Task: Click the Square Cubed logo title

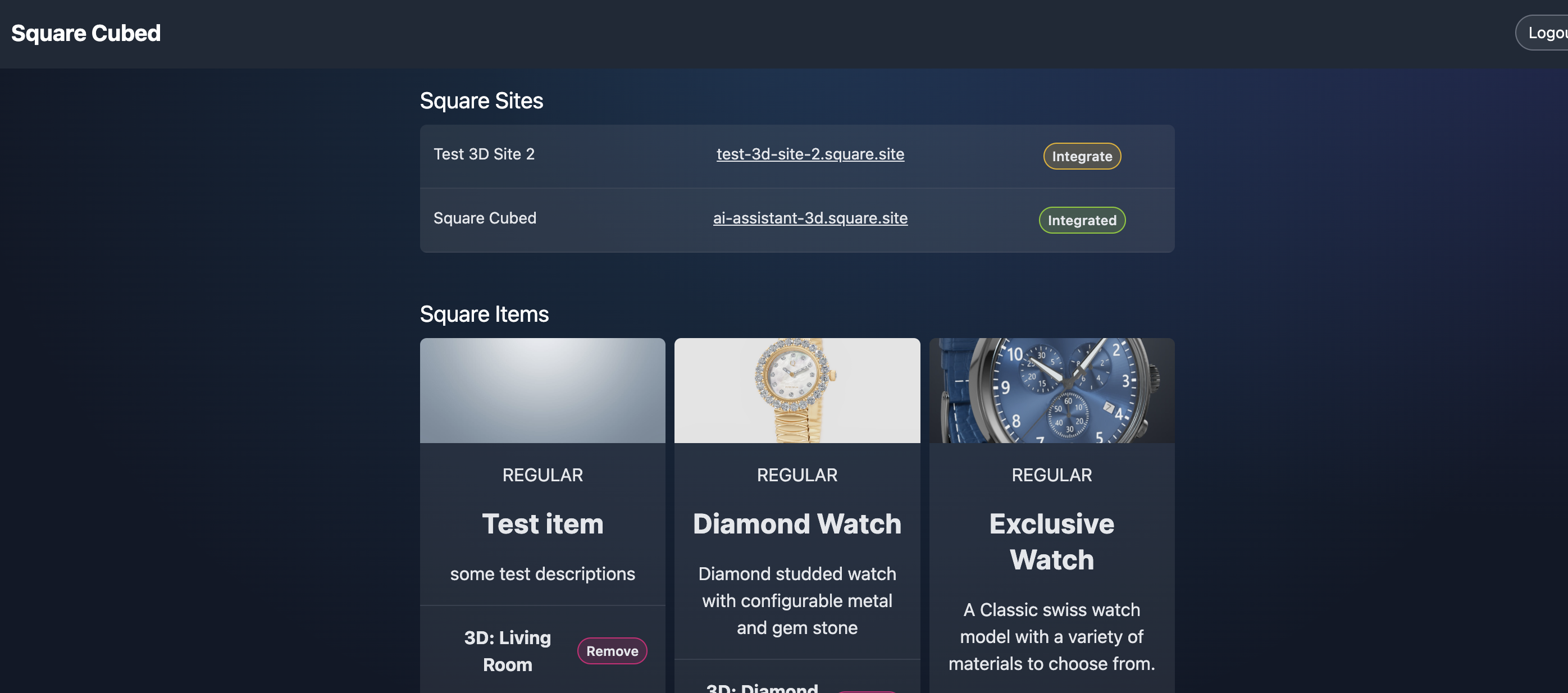Action: (86, 34)
